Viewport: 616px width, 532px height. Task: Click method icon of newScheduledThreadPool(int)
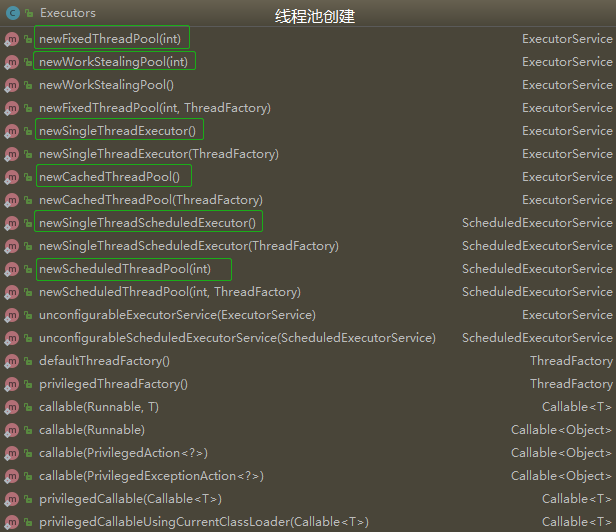coord(11,269)
